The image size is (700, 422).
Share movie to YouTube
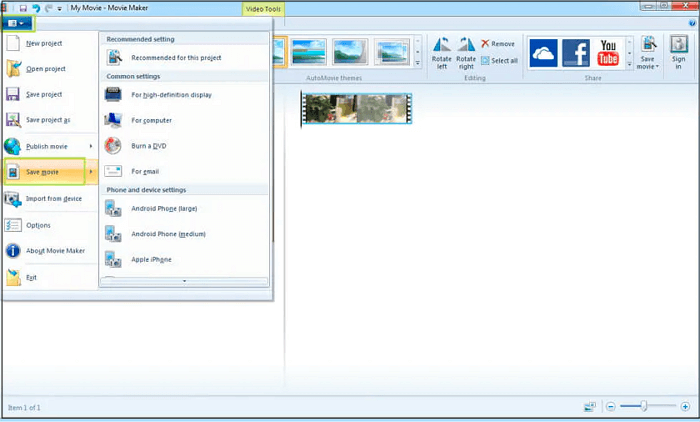coord(608,52)
